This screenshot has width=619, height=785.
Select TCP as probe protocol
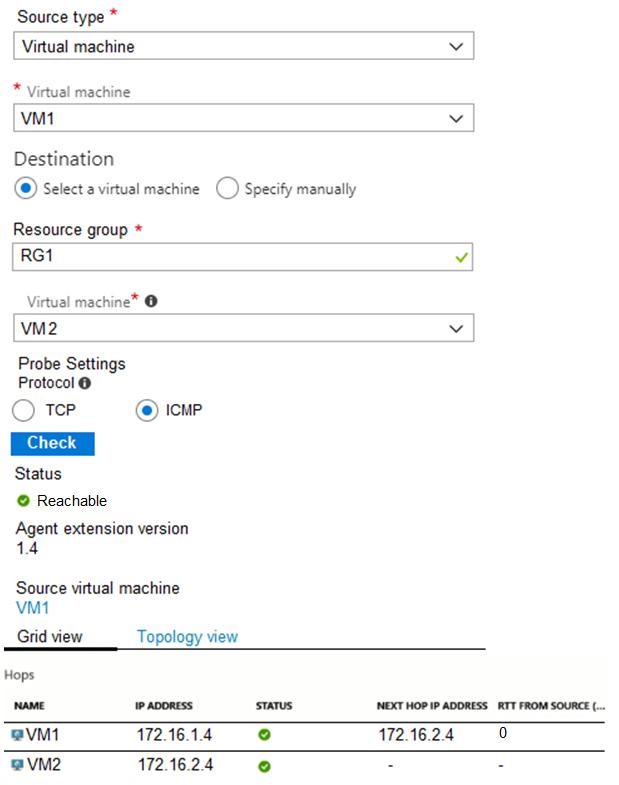tap(25, 410)
